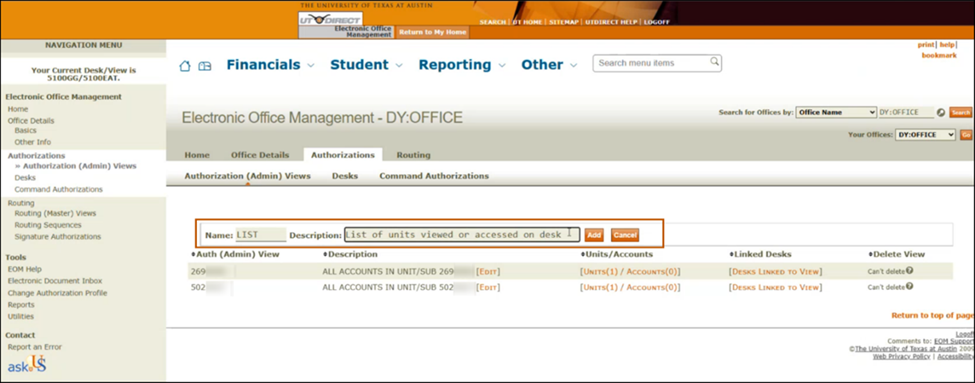Click the Cancel button
The width and height of the screenshot is (975, 383).
click(625, 235)
